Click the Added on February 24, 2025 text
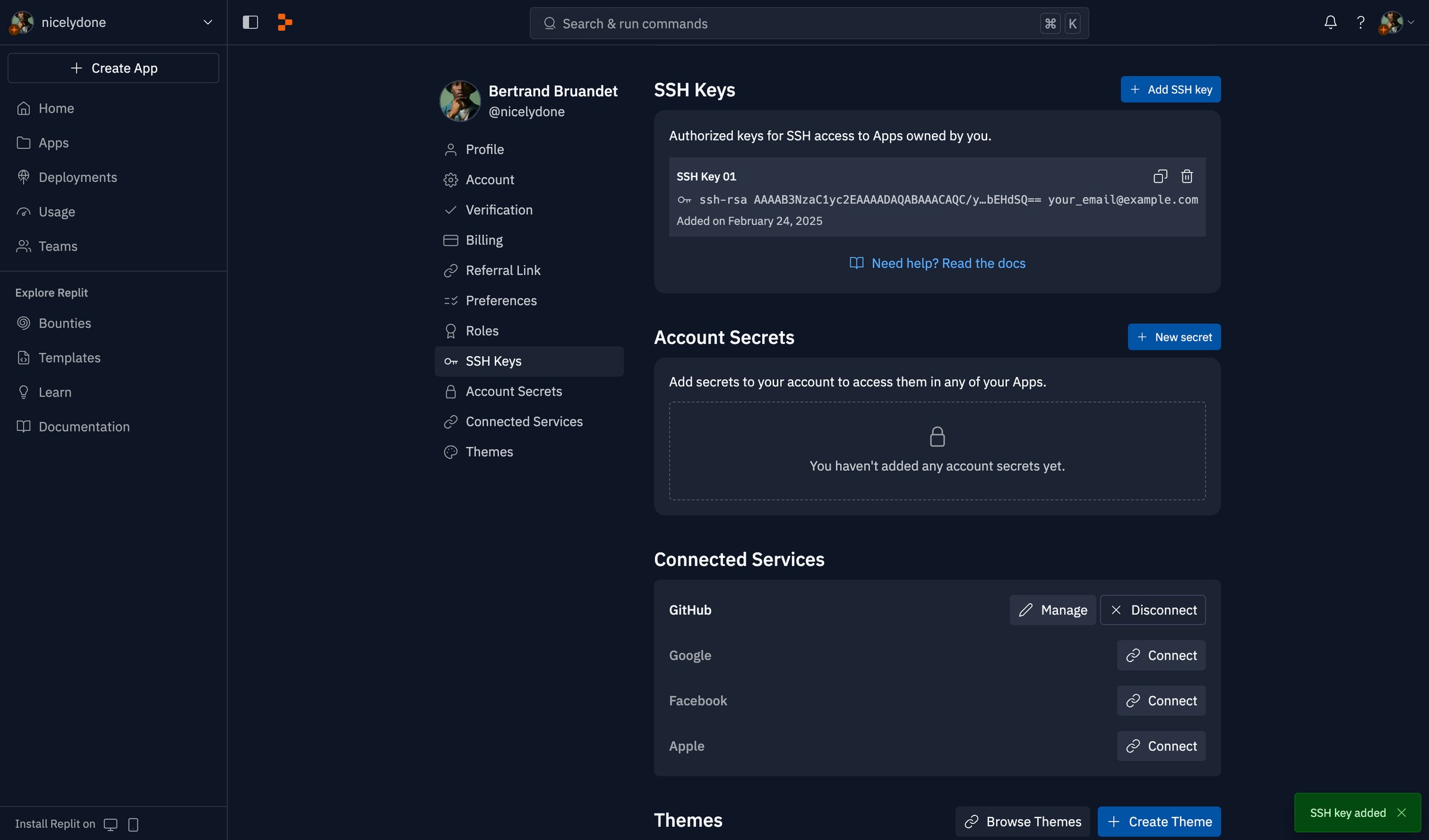1429x840 pixels. click(749, 221)
